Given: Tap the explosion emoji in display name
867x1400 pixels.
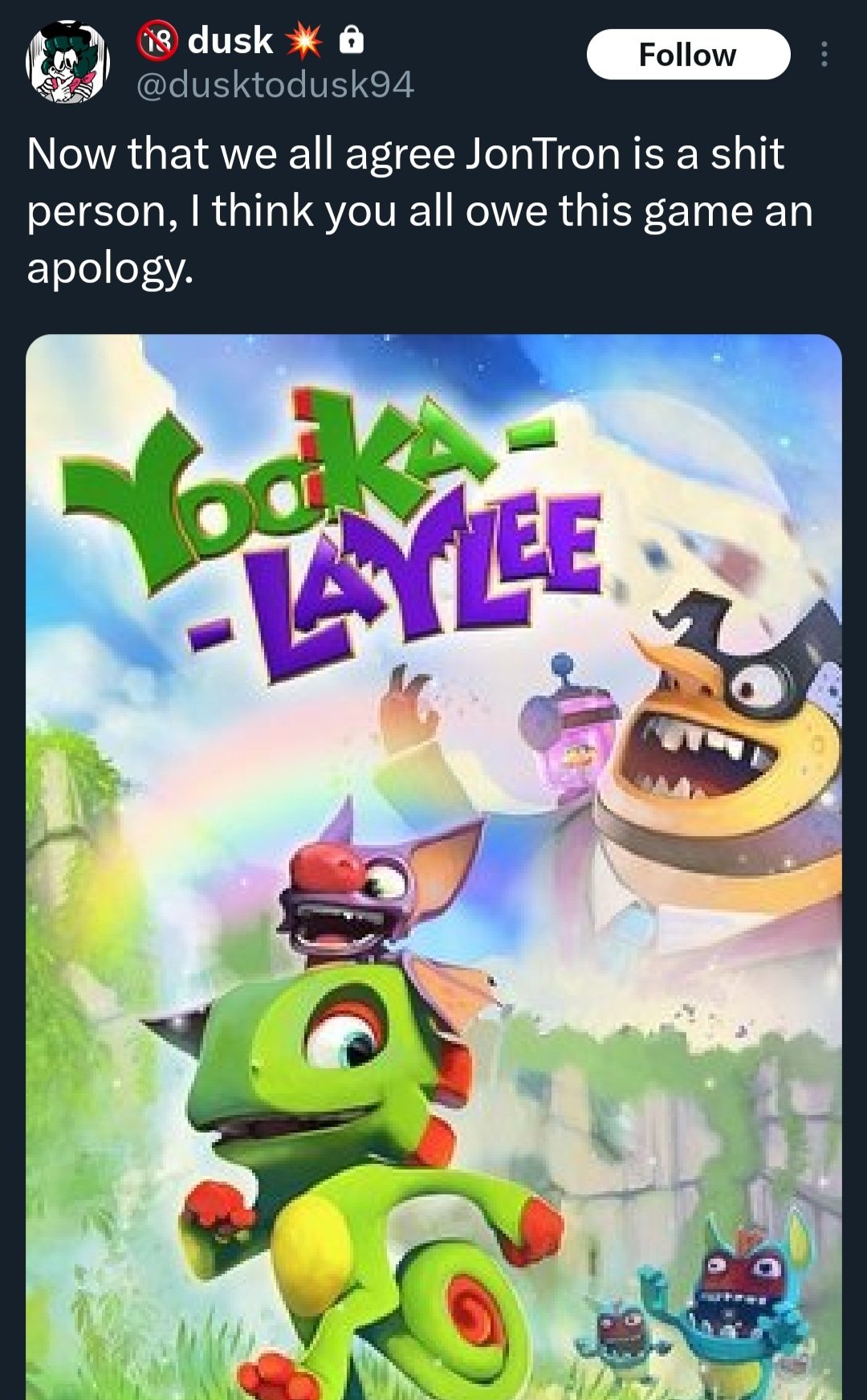Looking at the screenshot, I should tap(303, 41).
